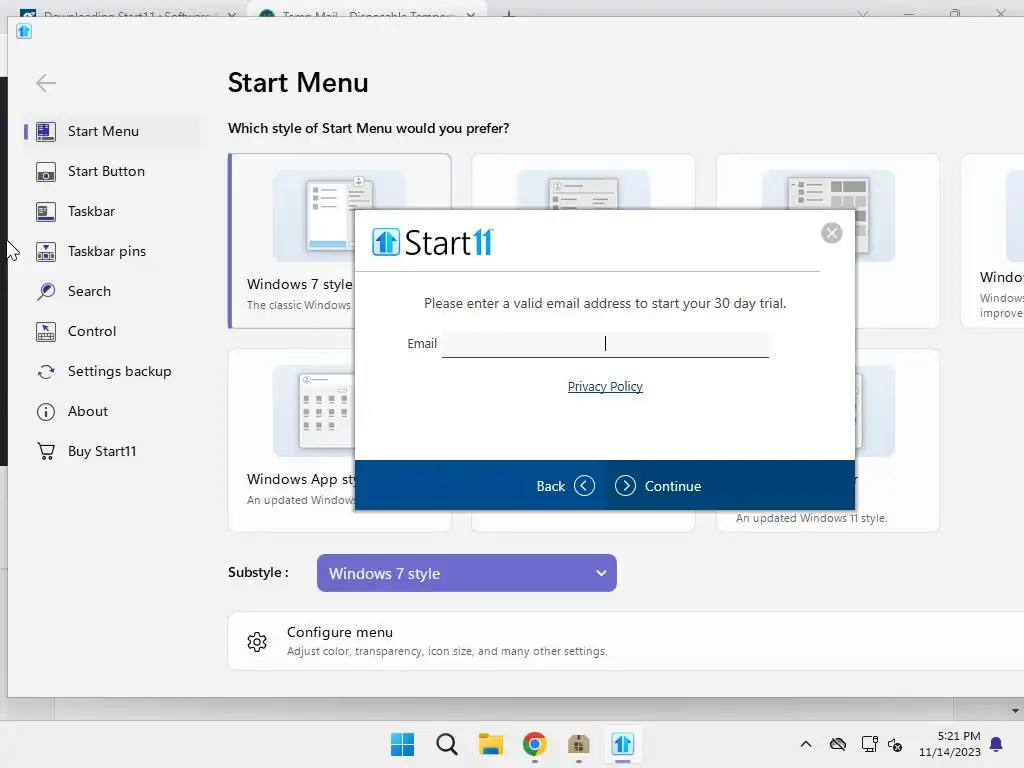Select the Taskbar section in sidebar
Viewport: 1024px width, 768px height.
[x=91, y=211]
